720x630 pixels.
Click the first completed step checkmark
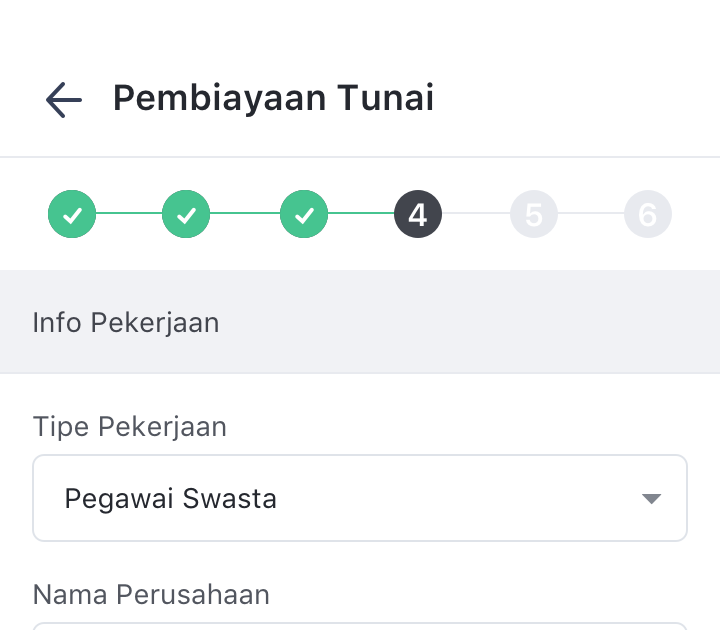click(72, 214)
